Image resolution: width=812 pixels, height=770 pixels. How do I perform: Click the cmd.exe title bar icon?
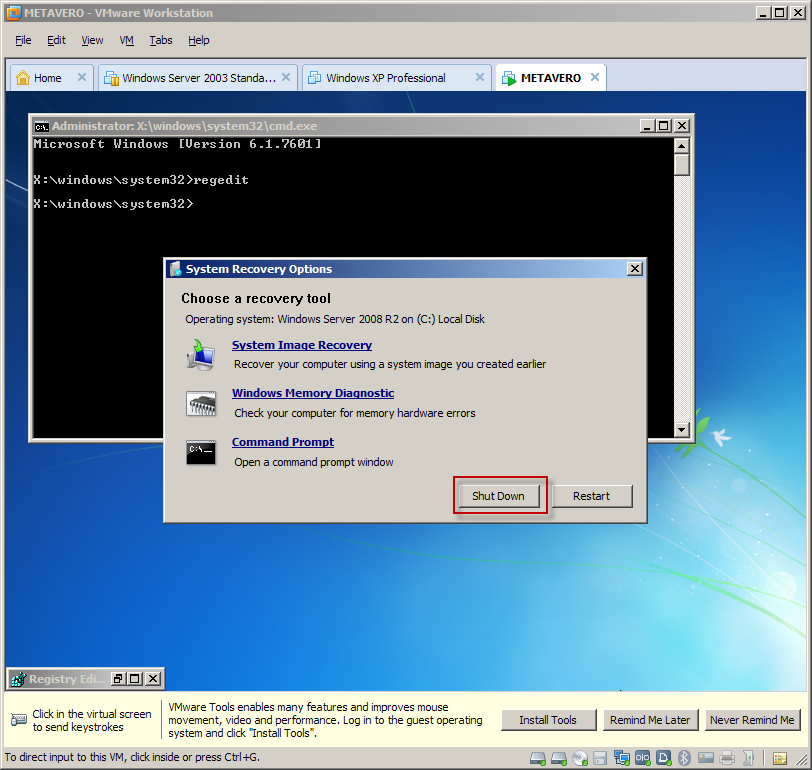[41, 126]
